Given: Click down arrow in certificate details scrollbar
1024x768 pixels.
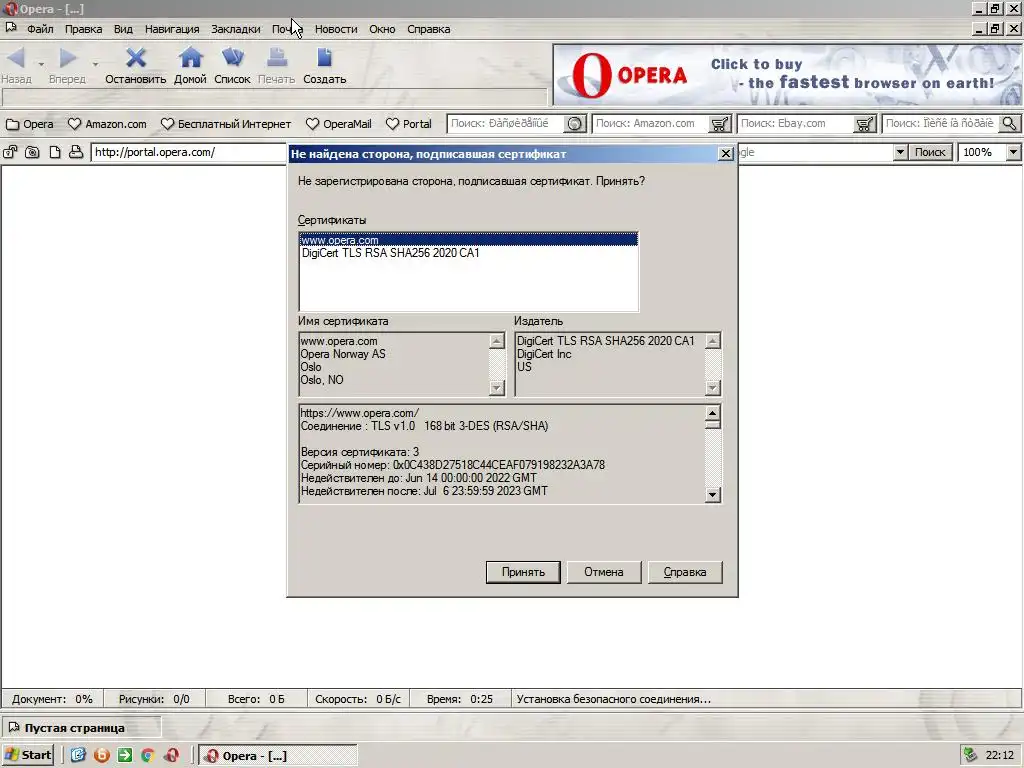Looking at the screenshot, I should click(x=712, y=495).
